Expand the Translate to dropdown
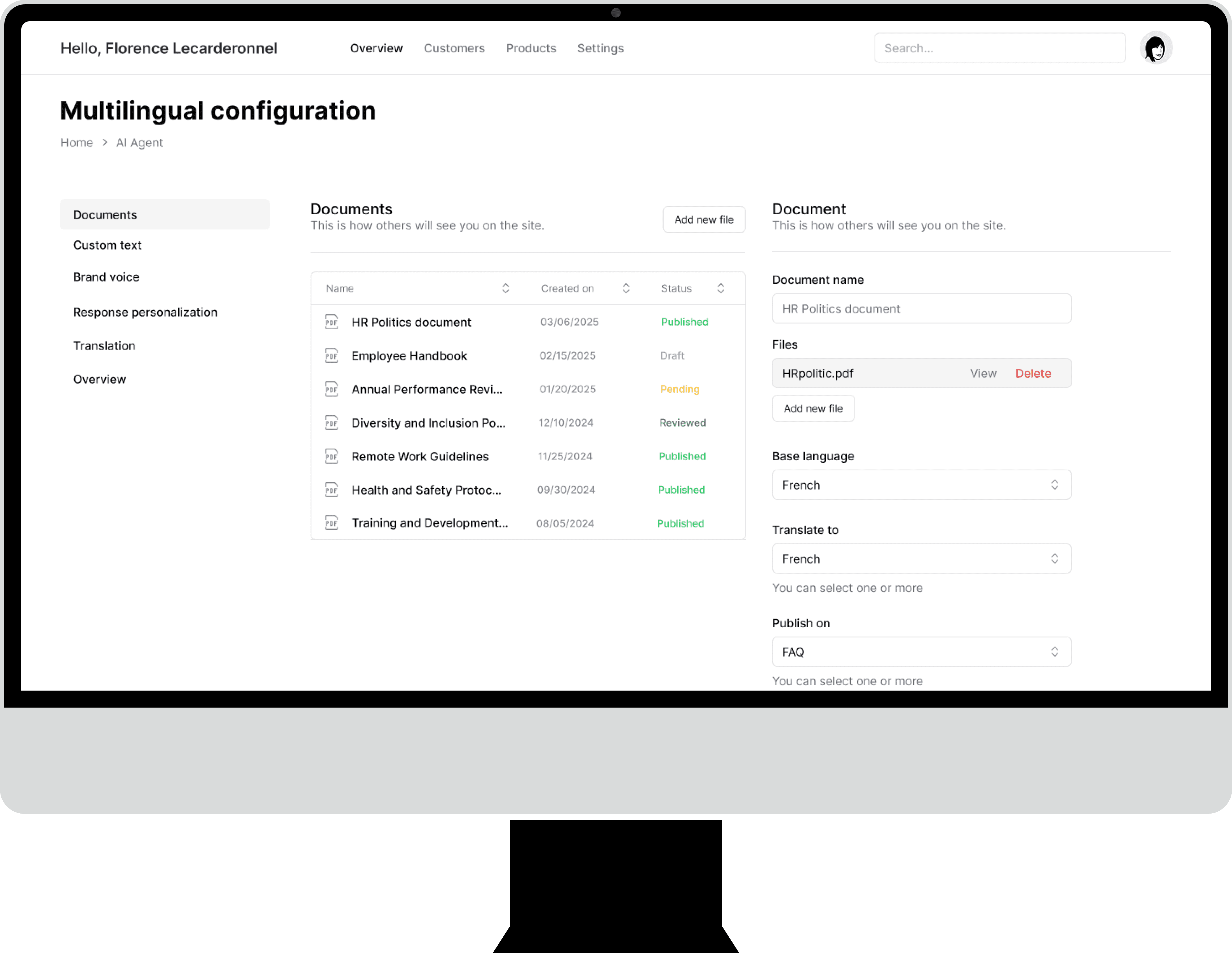Screen dimensions: 1232x953 pyautogui.click(x=921, y=559)
